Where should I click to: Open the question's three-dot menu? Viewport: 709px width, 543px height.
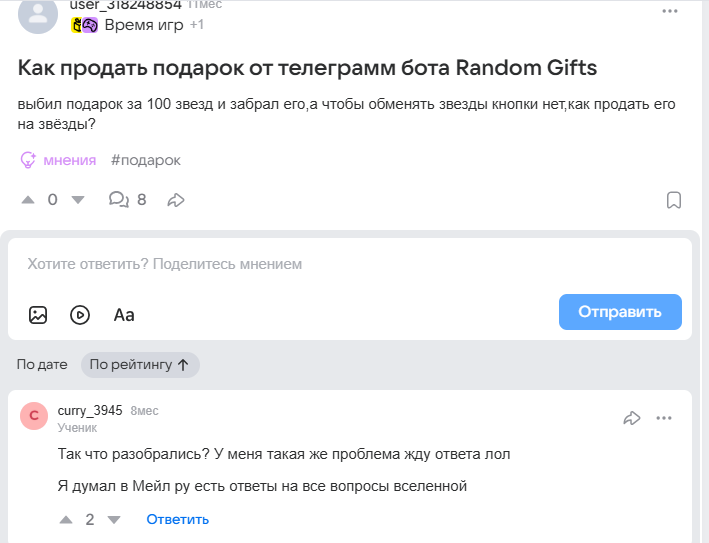669,11
